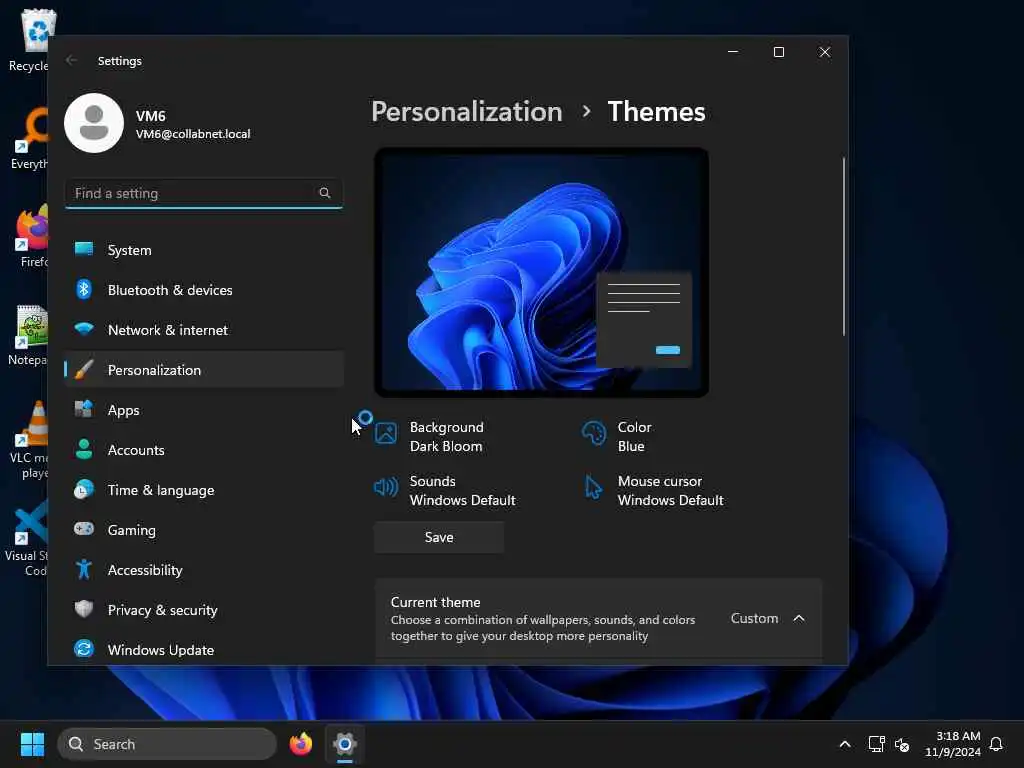
Task: Open Bluetooth & devices settings
Action: click(x=204, y=290)
